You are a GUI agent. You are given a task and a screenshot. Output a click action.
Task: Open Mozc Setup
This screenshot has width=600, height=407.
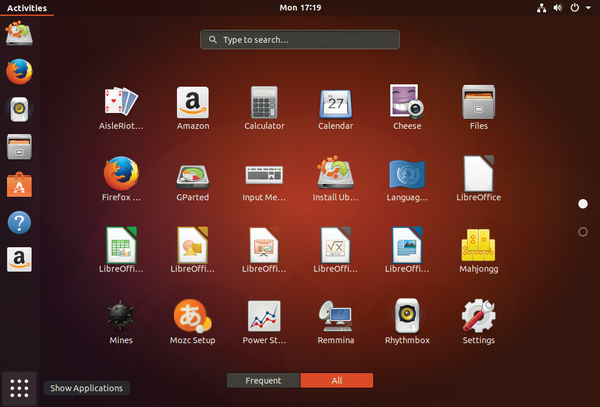[192, 322]
